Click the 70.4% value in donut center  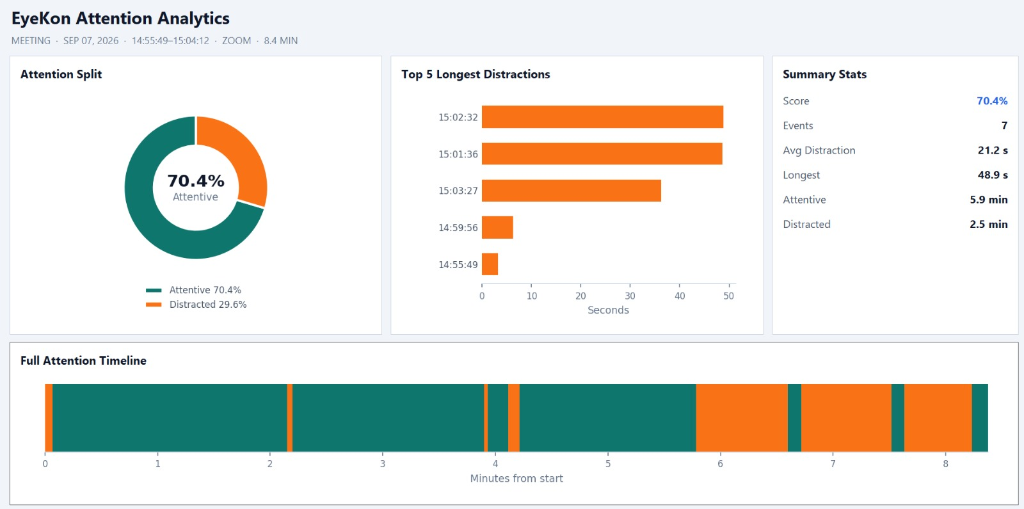point(196,181)
